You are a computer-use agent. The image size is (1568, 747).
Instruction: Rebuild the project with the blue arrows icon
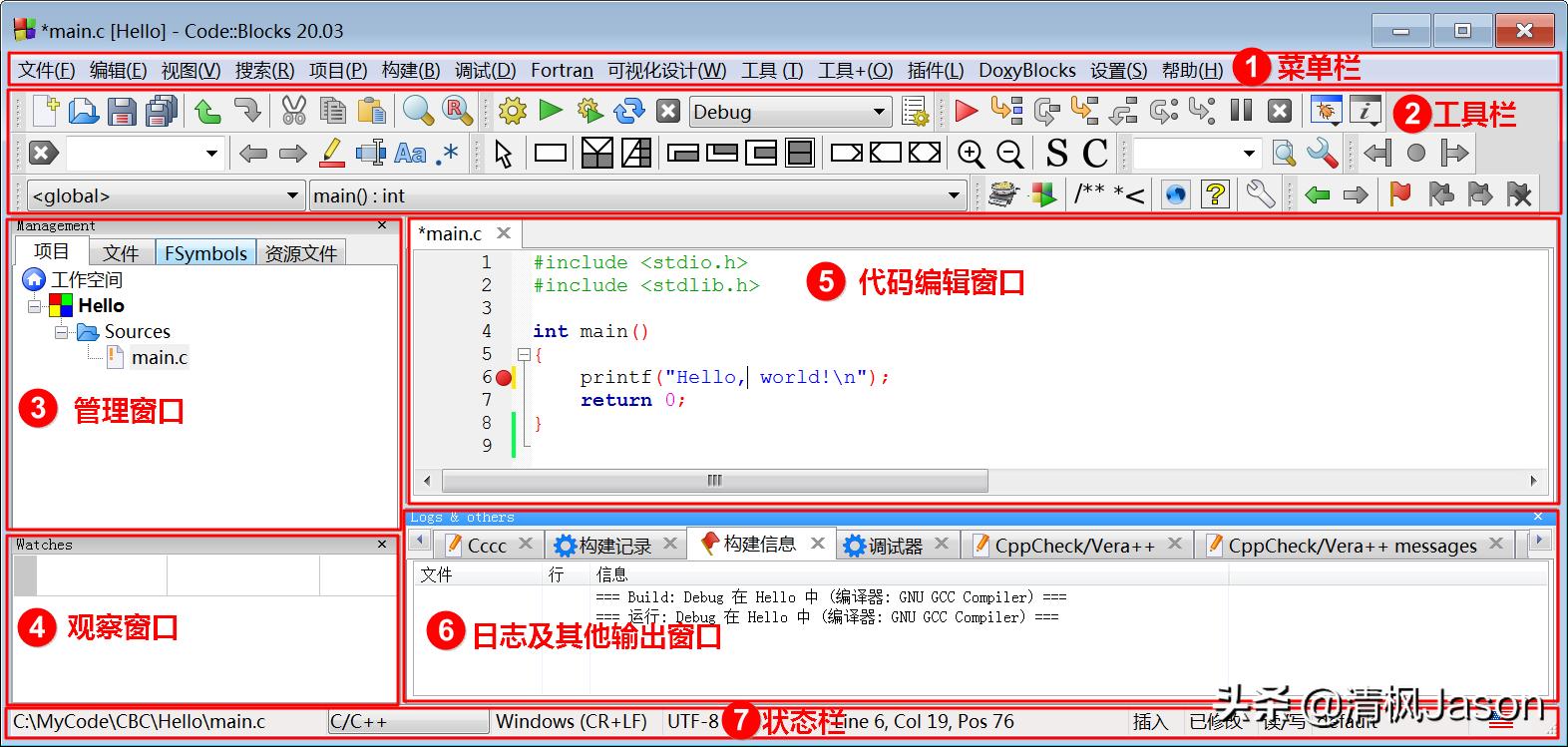click(x=629, y=111)
